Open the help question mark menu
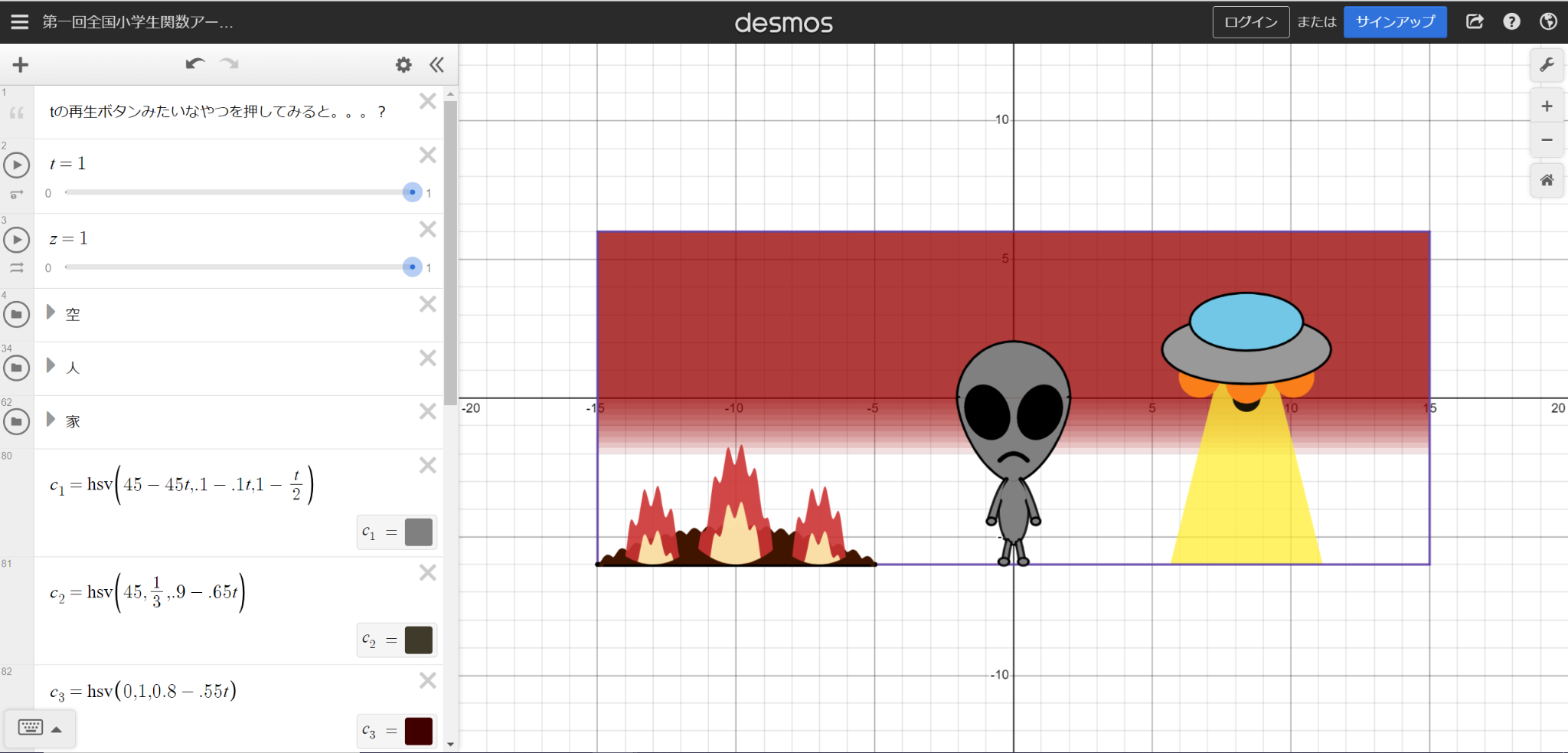1568x753 pixels. (1511, 21)
